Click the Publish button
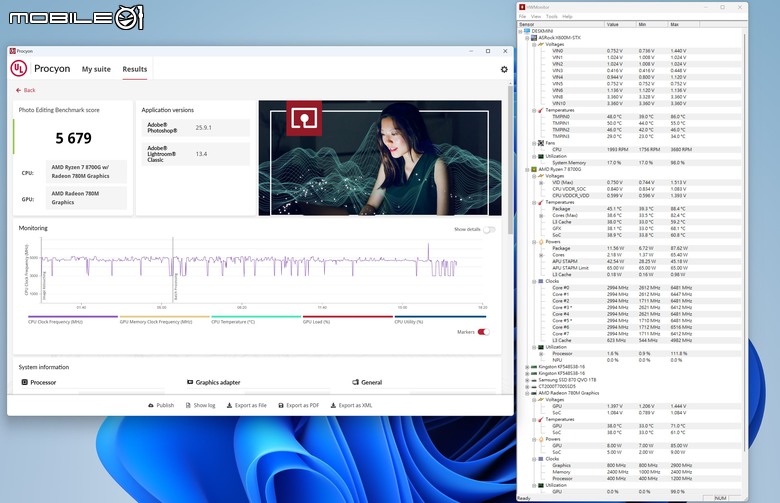 161,405
